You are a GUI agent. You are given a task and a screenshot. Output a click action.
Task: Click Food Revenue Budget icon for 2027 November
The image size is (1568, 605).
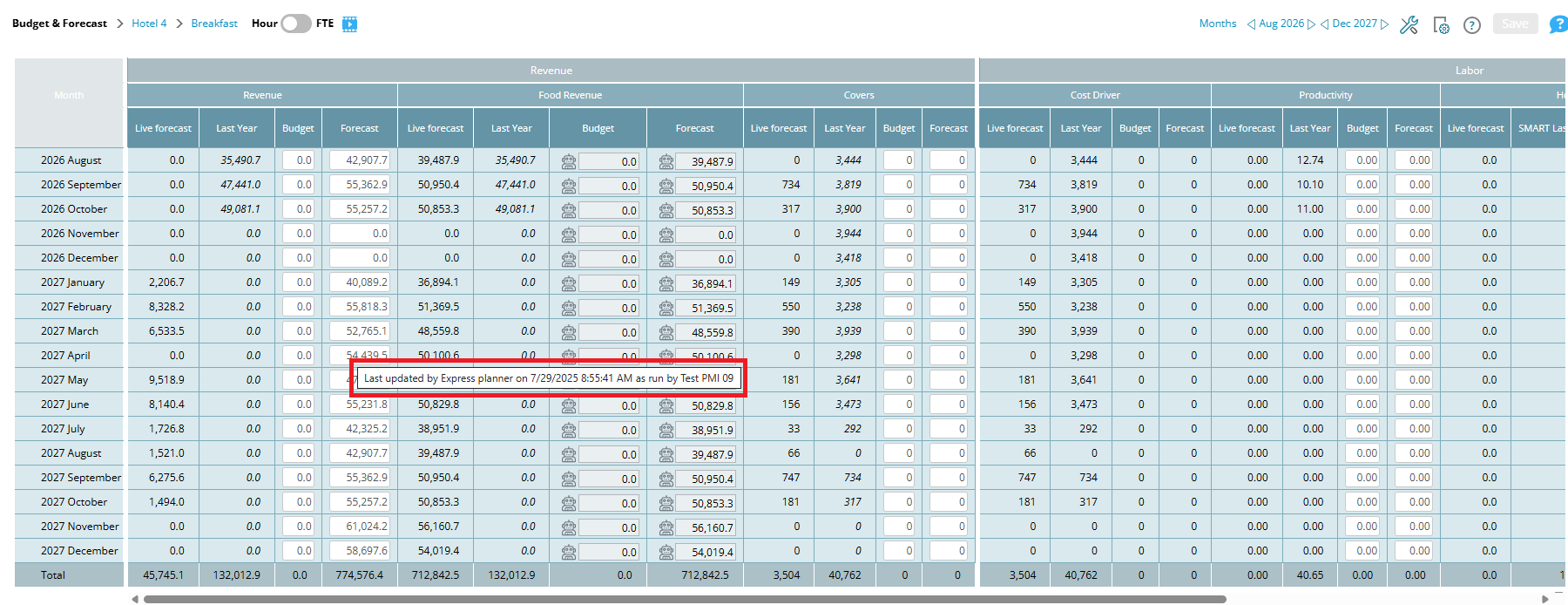tap(569, 527)
